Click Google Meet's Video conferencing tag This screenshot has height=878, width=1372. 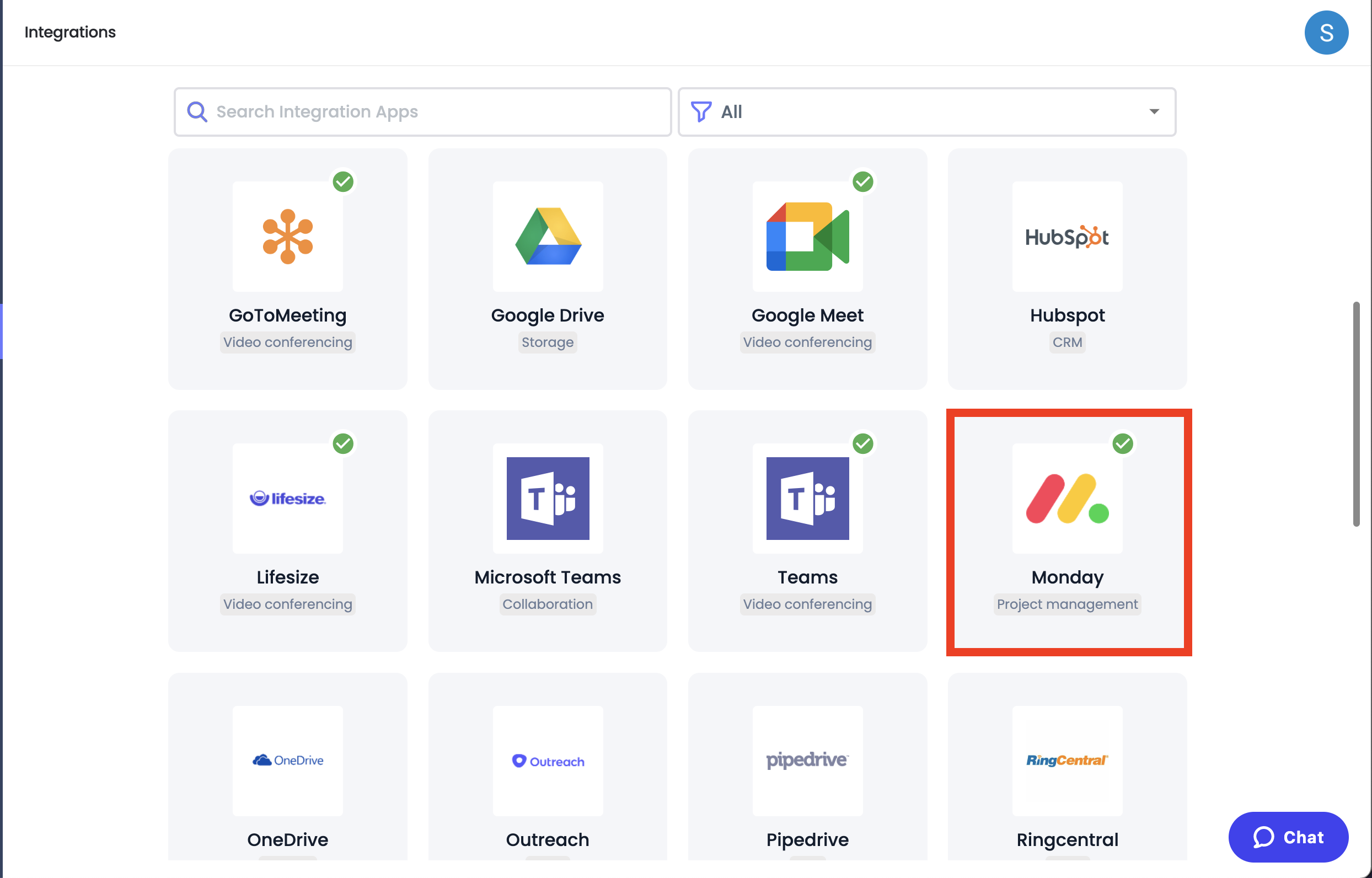(808, 342)
